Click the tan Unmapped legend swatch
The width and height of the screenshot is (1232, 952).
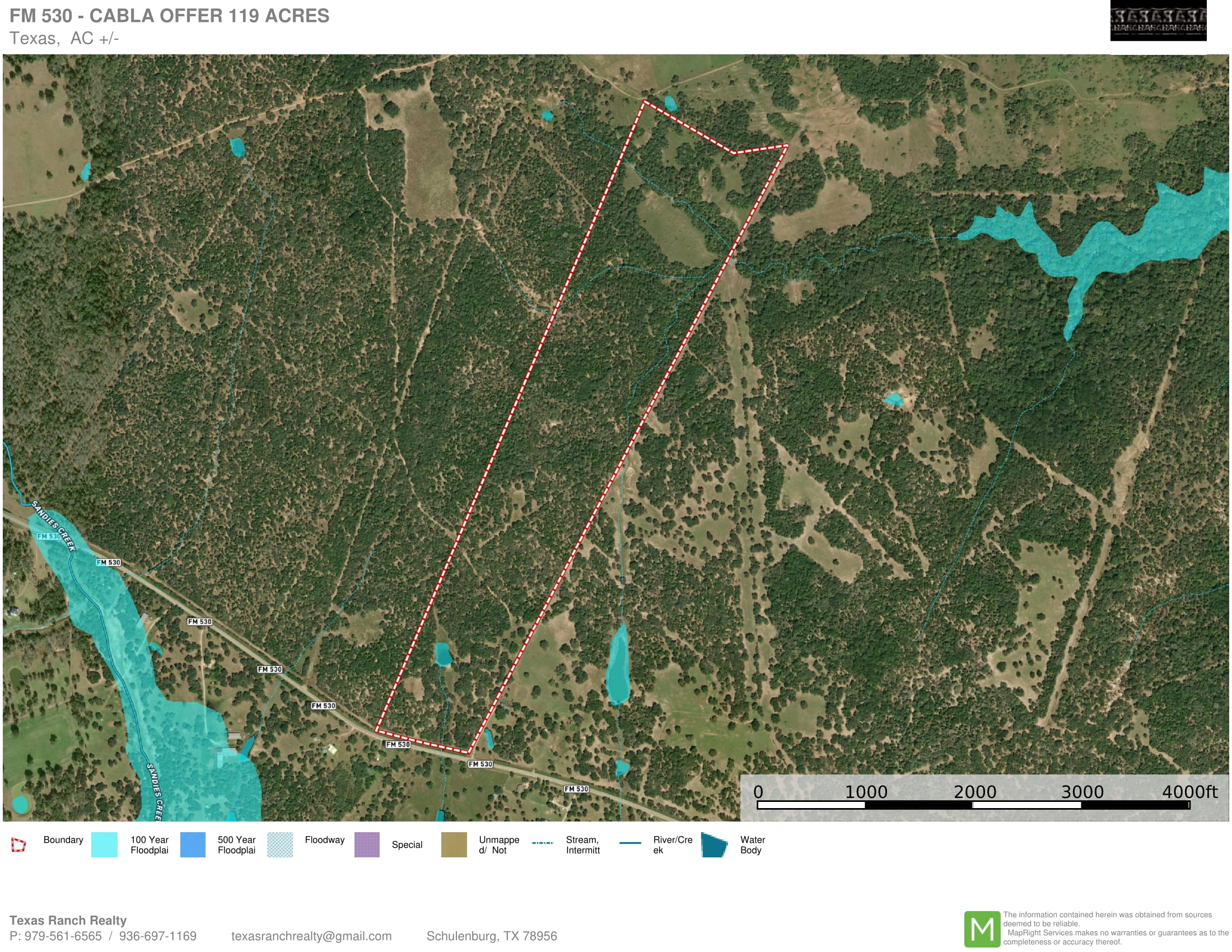(454, 845)
